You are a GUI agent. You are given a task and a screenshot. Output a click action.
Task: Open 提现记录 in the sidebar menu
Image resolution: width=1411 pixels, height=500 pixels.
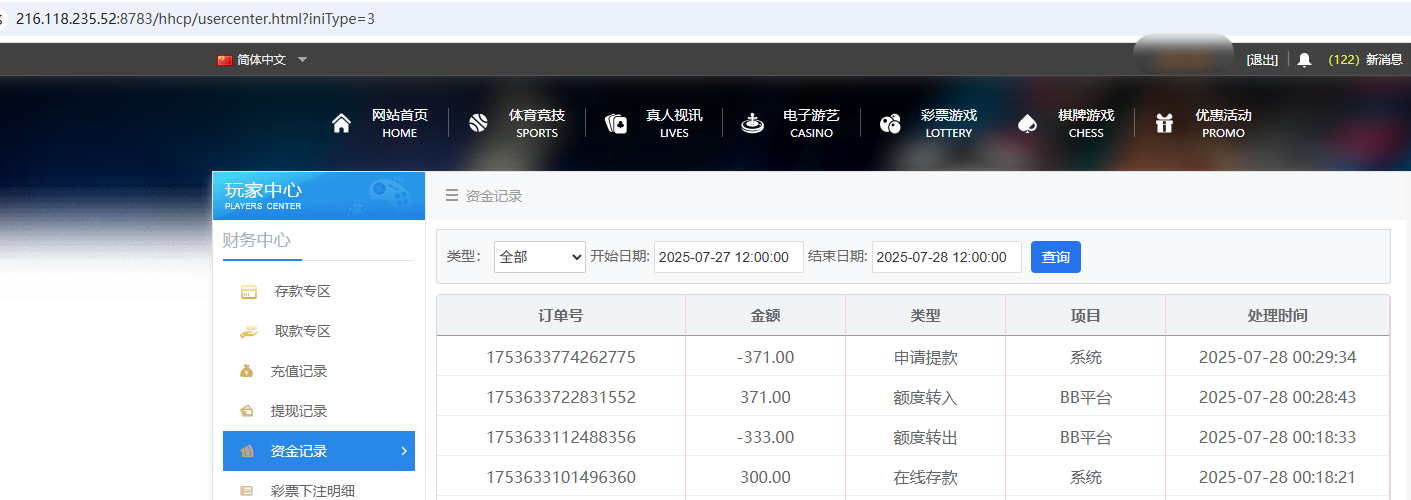point(298,411)
